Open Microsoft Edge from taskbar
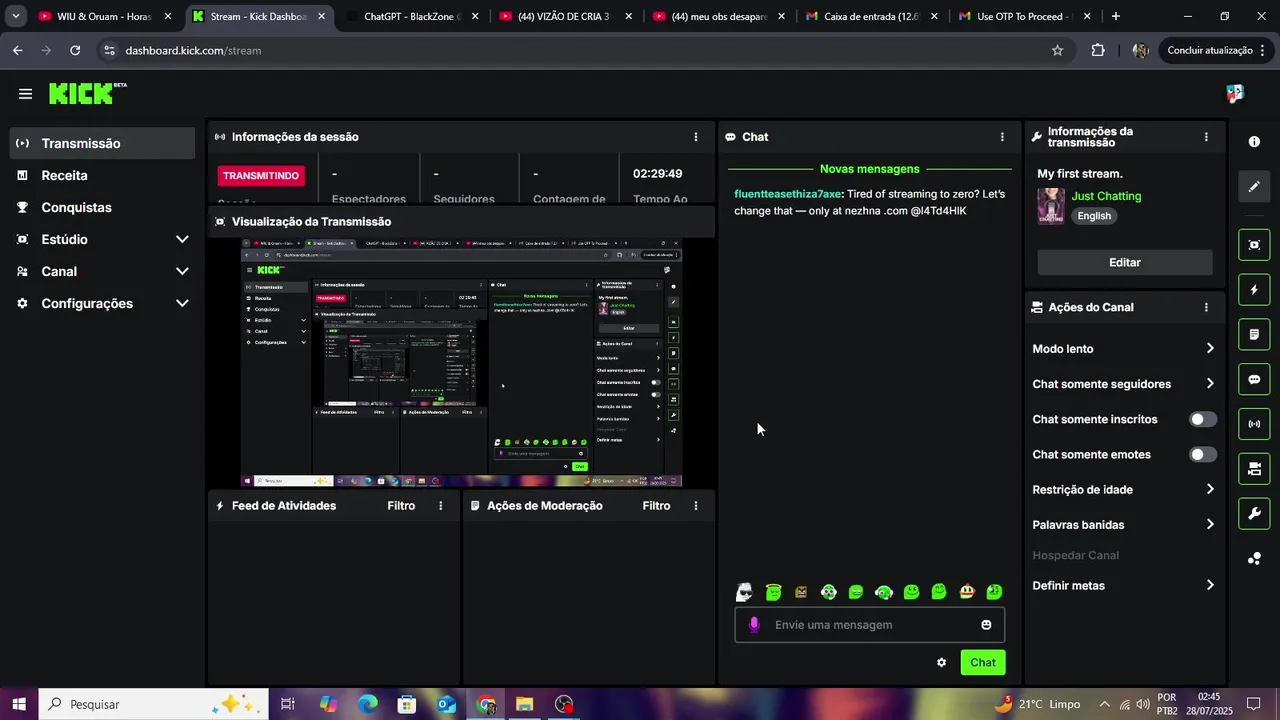The width and height of the screenshot is (1280, 720). (367, 705)
